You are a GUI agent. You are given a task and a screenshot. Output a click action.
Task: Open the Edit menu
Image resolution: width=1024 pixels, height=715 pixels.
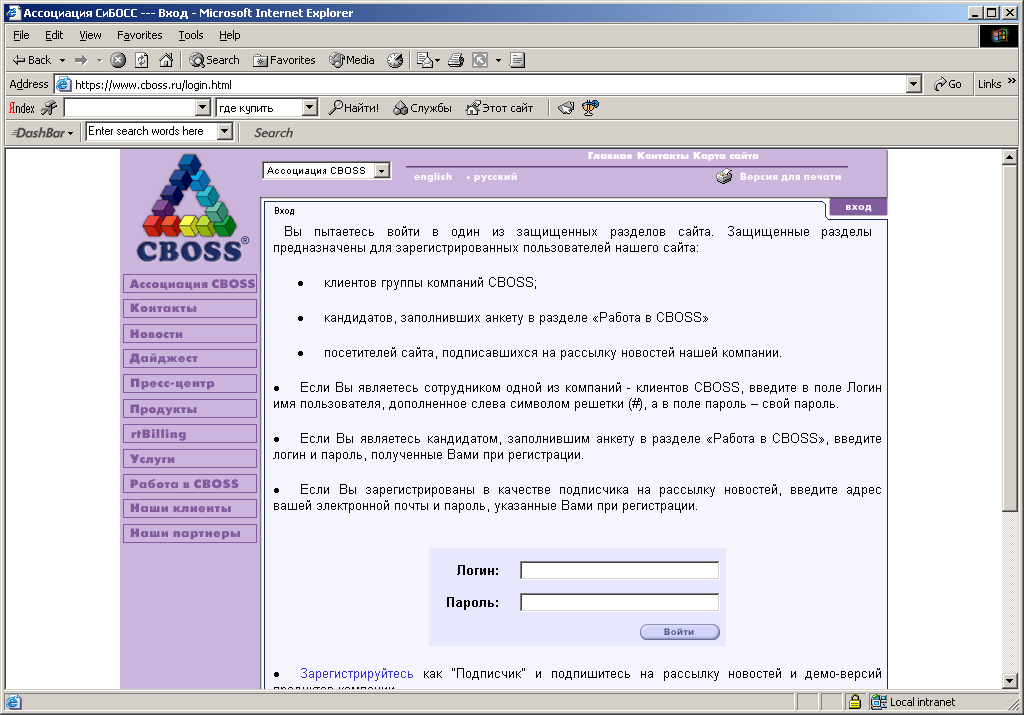pyautogui.click(x=54, y=35)
